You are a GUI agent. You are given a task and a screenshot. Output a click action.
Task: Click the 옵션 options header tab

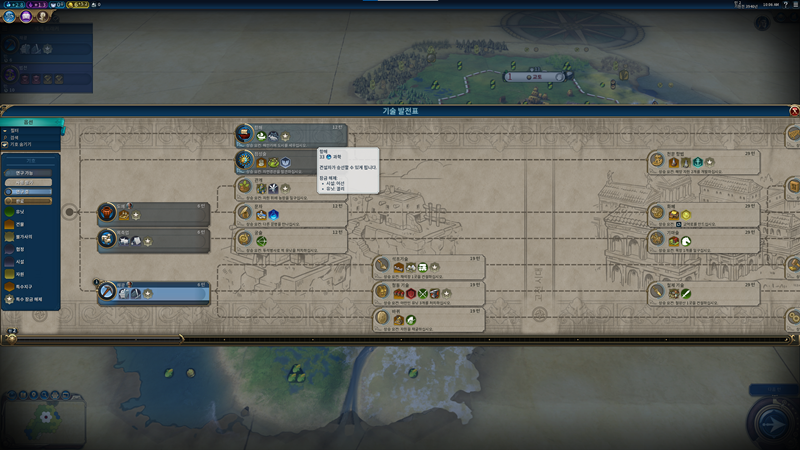[31, 122]
